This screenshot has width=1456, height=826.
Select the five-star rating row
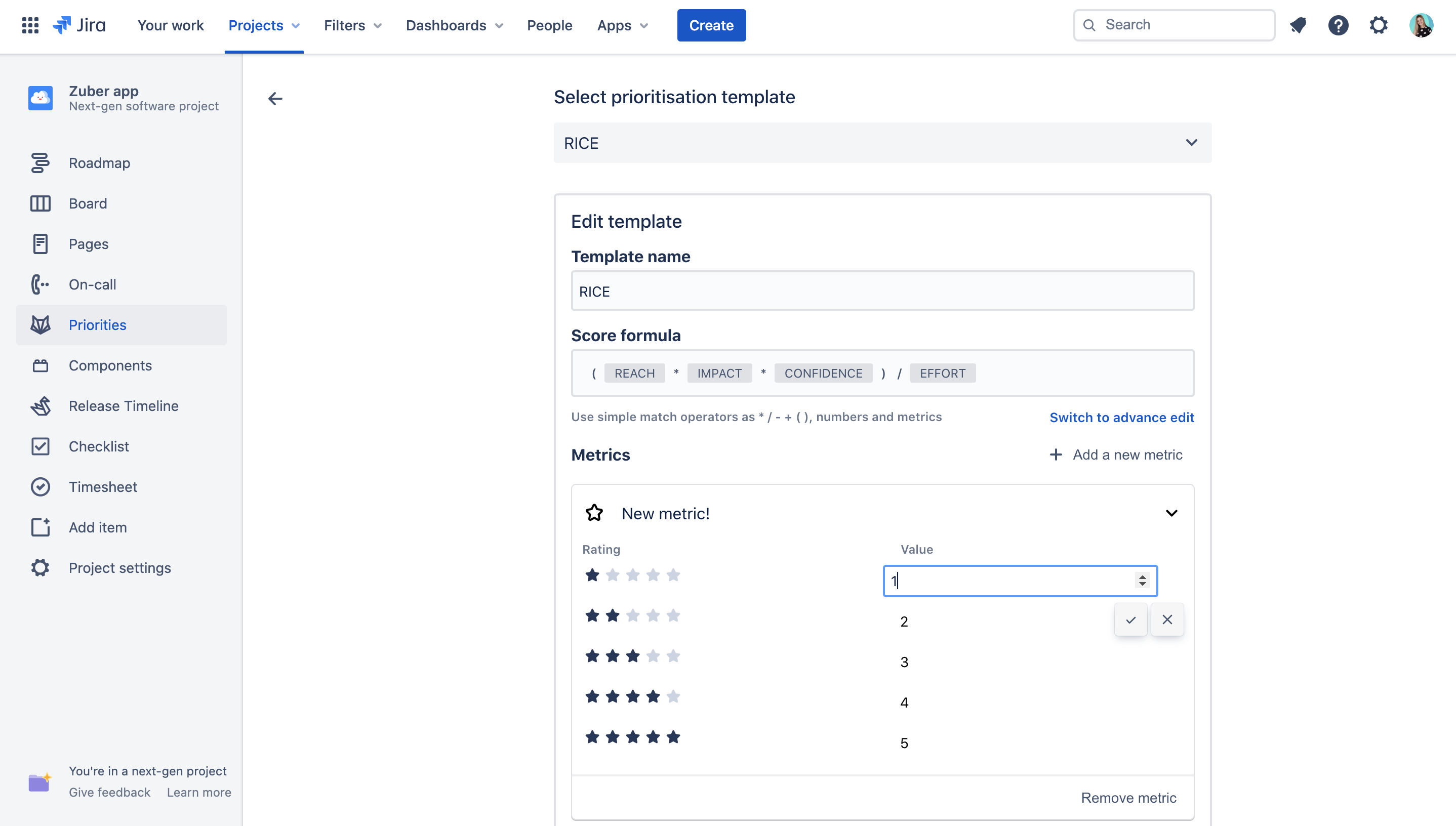tap(632, 737)
